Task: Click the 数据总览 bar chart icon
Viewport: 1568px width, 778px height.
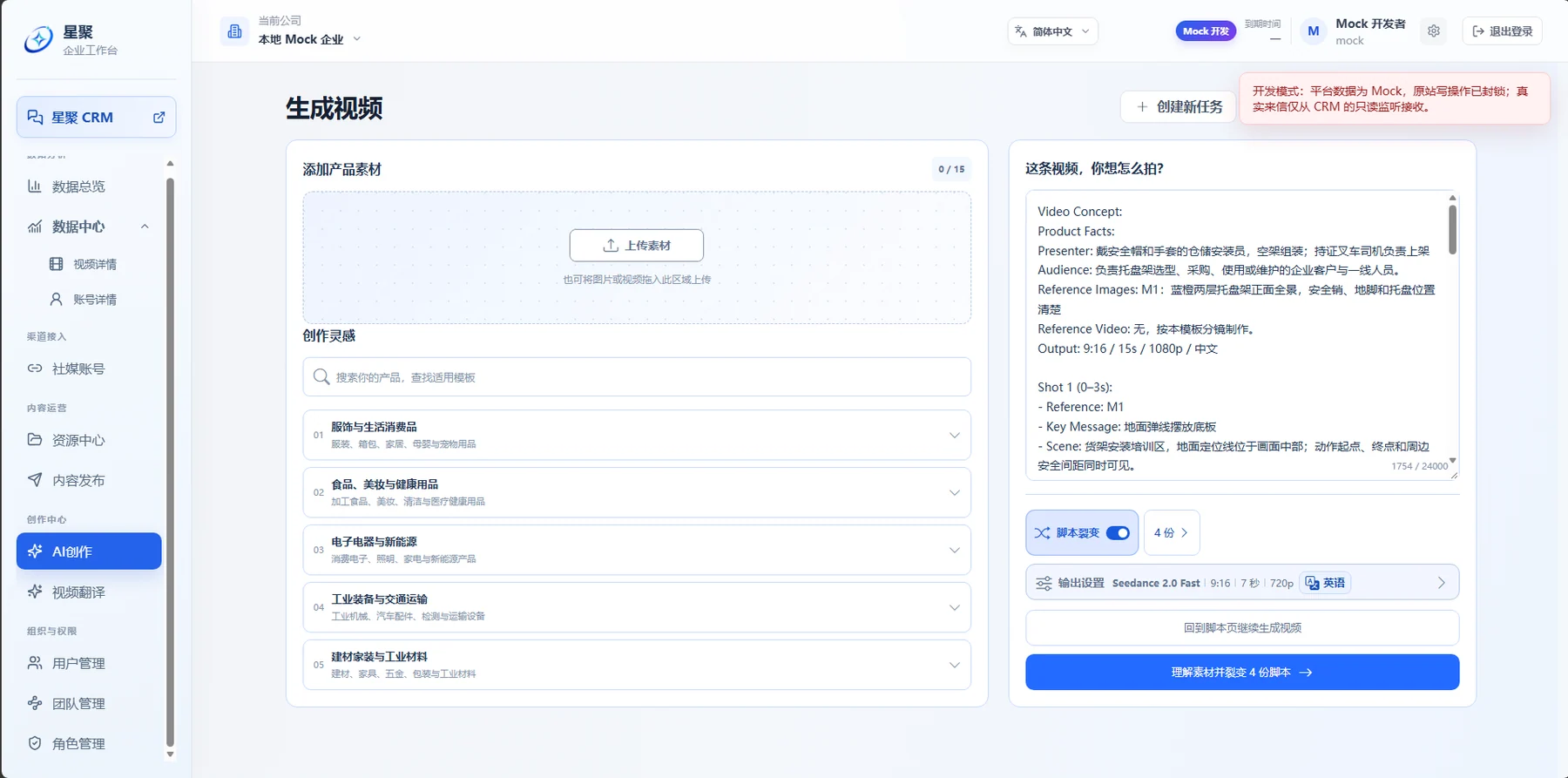Action: [x=35, y=186]
